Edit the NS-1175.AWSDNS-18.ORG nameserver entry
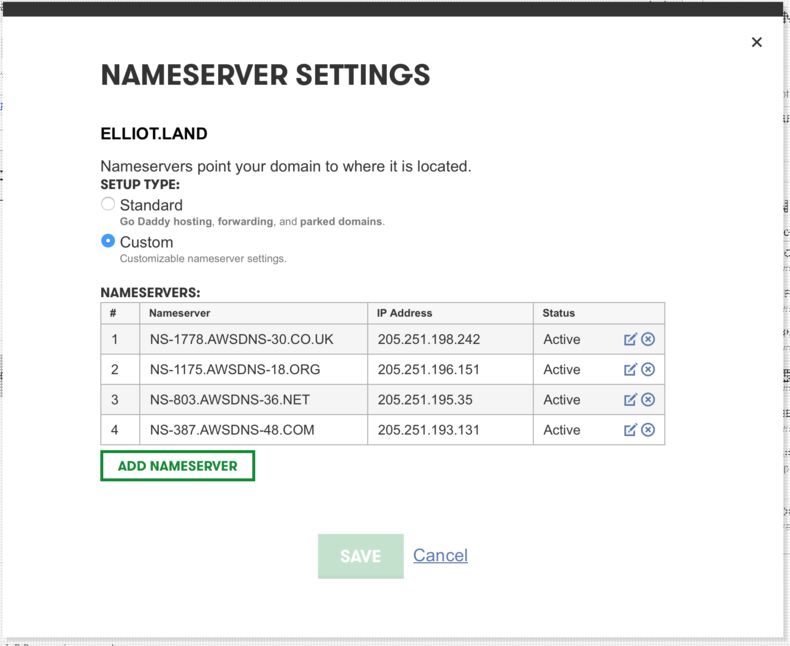790x646 pixels. coord(630,370)
